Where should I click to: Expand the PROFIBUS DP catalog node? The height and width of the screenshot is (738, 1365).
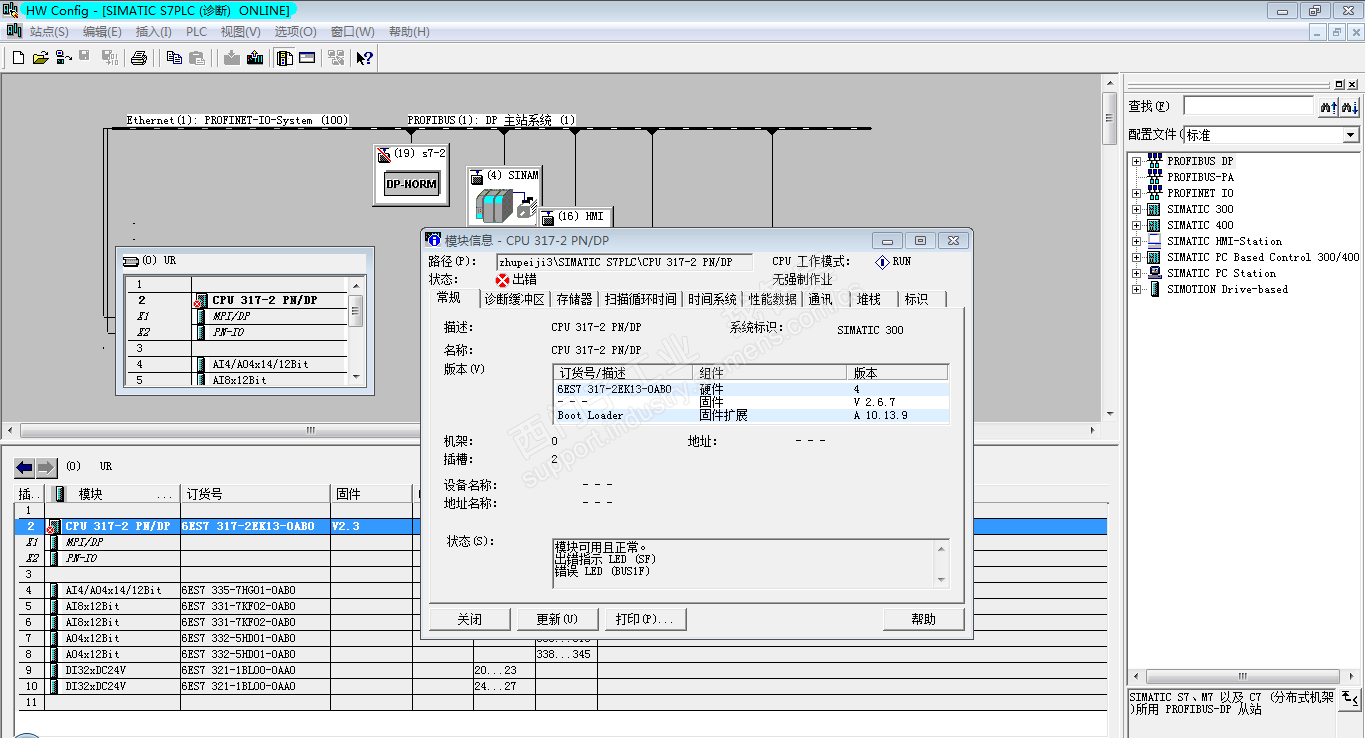coord(1136,161)
